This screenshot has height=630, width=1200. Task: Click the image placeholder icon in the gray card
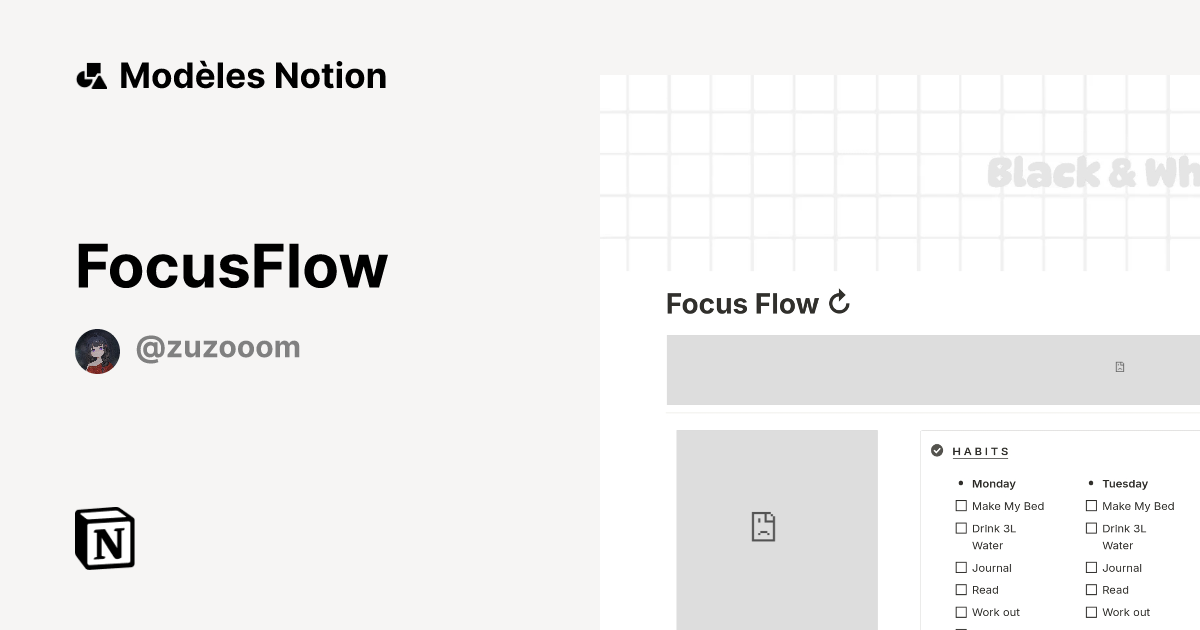click(x=764, y=526)
